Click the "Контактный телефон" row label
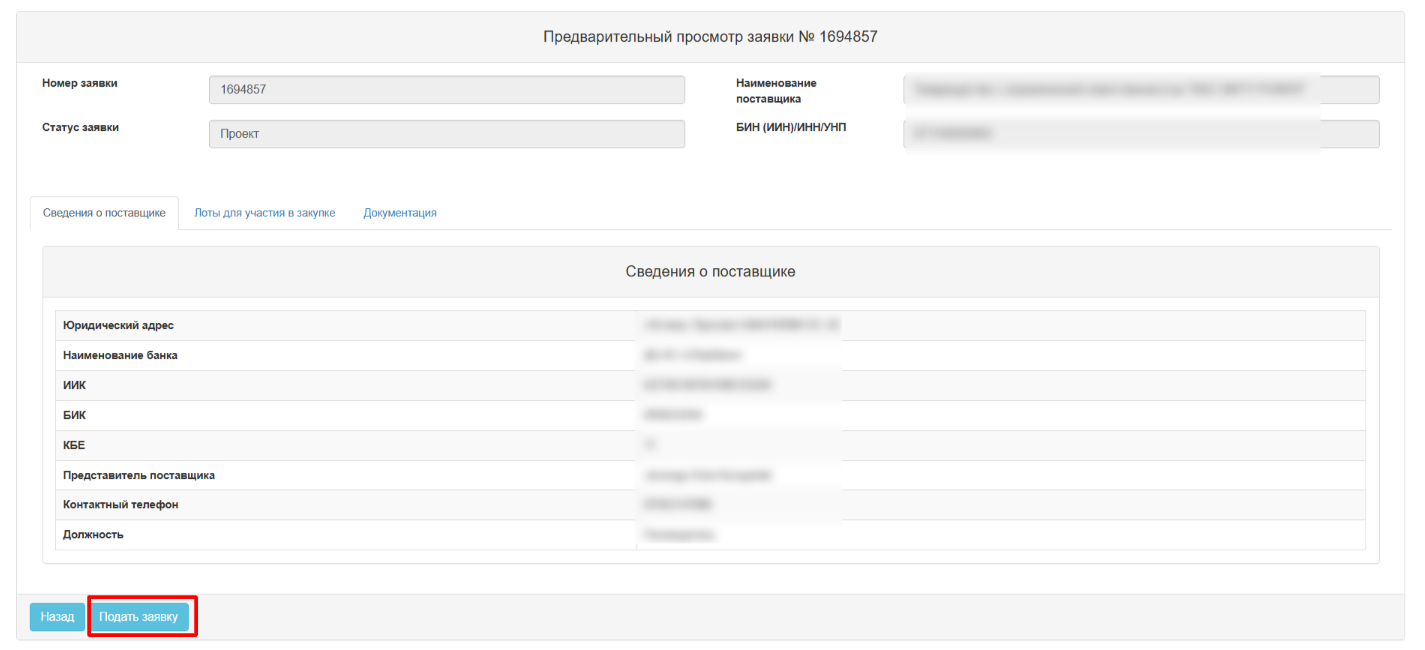The height and width of the screenshot is (650, 1425). [x=120, y=505]
